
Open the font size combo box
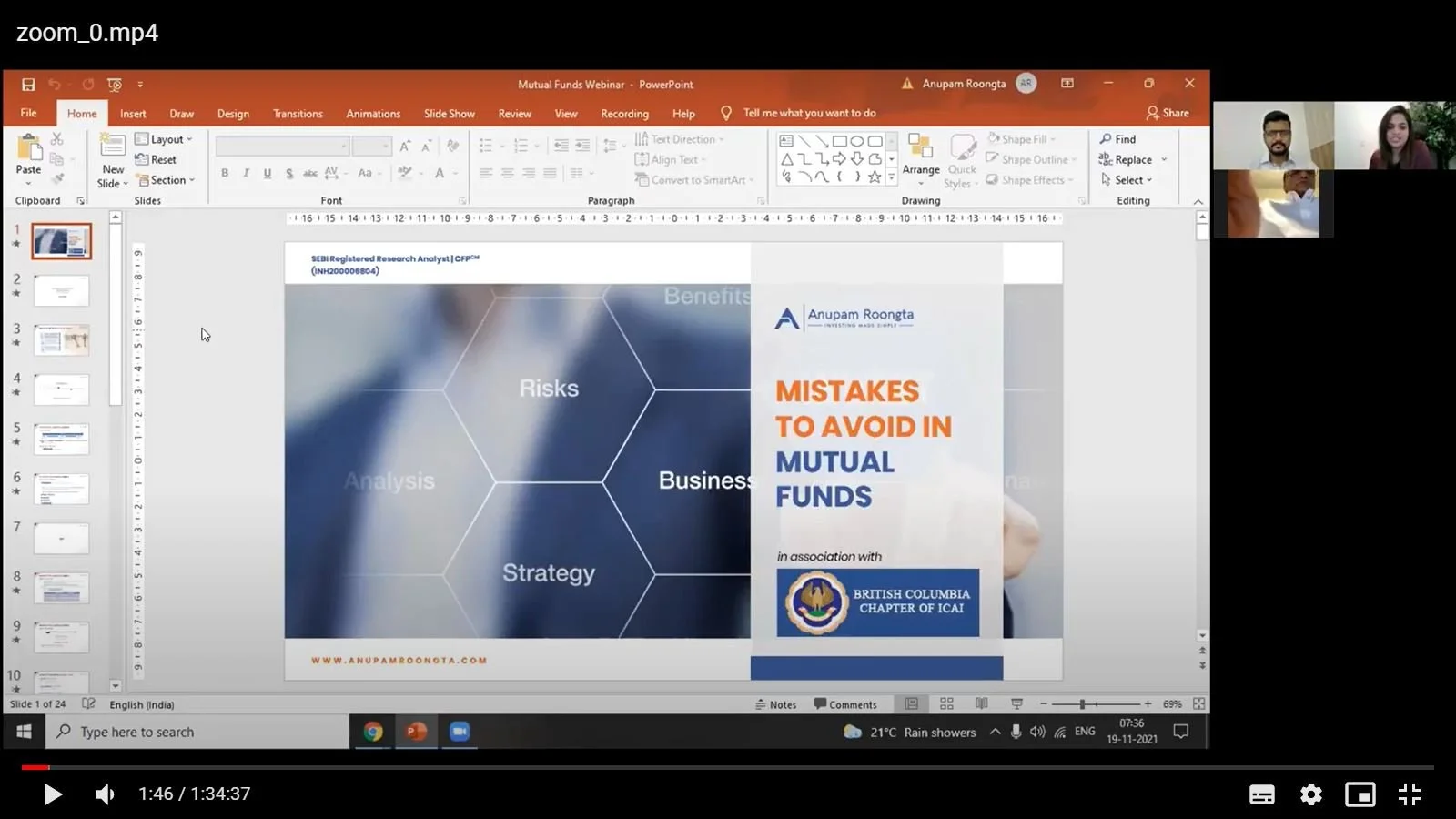(x=371, y=146)
